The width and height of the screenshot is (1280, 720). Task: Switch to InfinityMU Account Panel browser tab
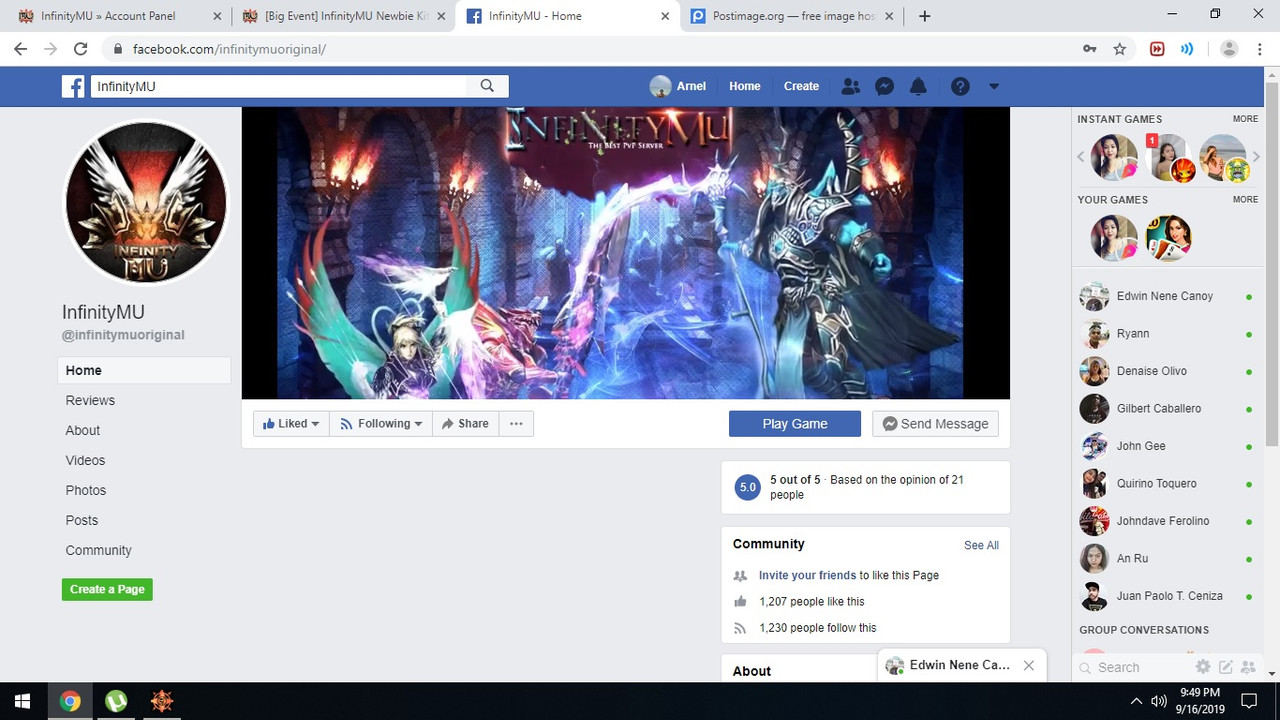pyautogui.click(x=117, y=16)
